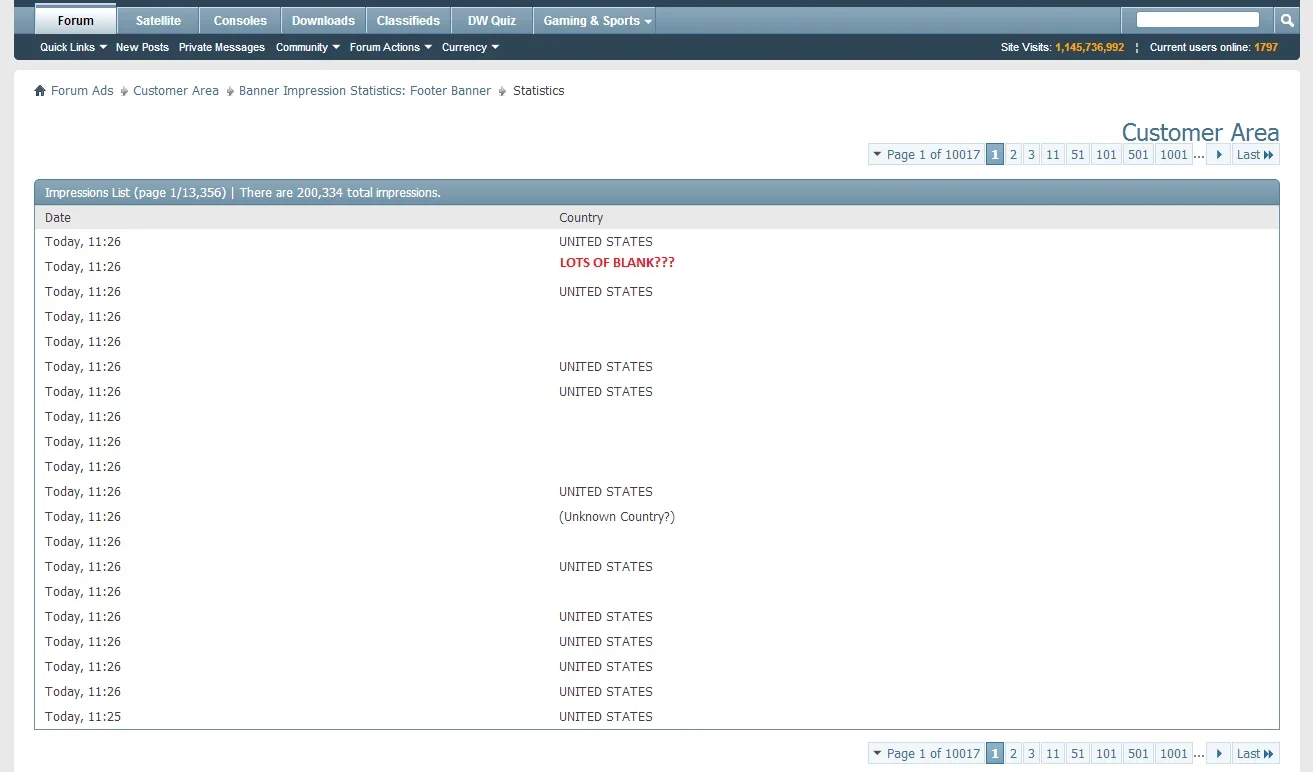Open the Downloads tab
The height and width of the screenshot is (772, 1313).
click(323, 20)
